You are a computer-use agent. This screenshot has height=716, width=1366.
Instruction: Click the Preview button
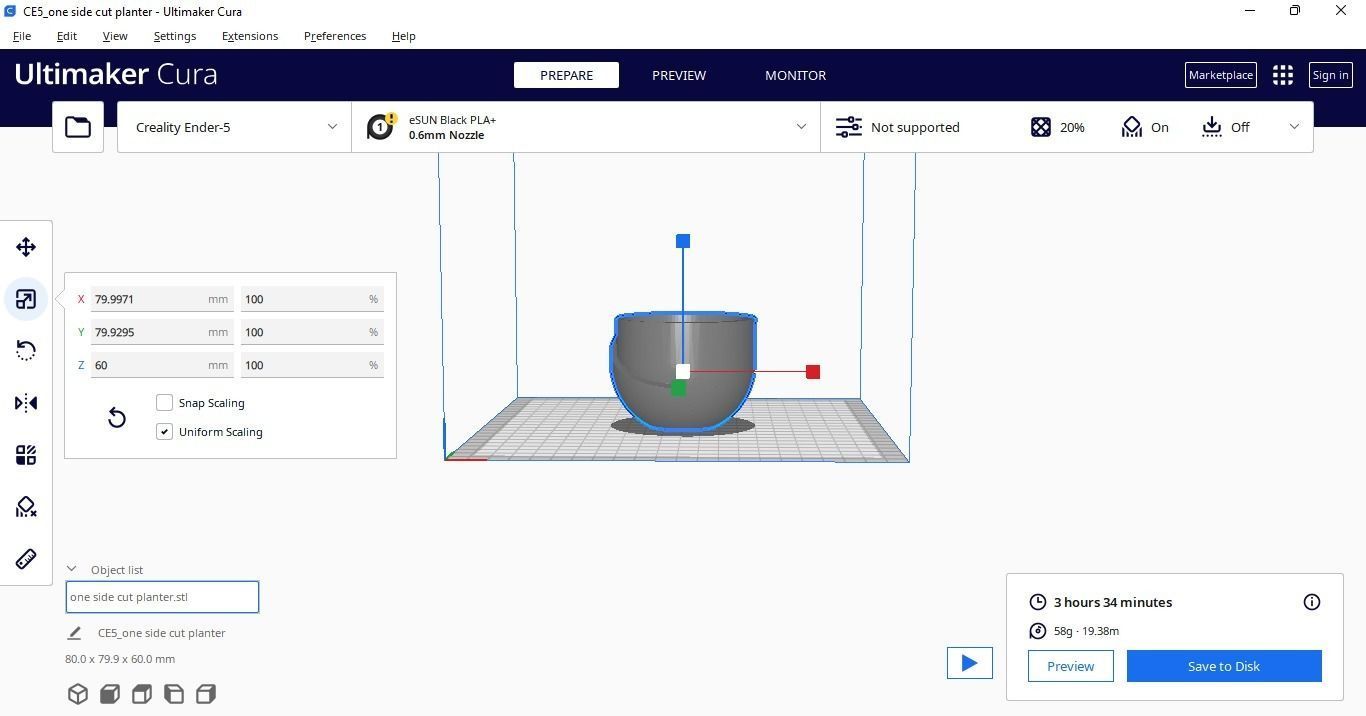(1070, 666)
